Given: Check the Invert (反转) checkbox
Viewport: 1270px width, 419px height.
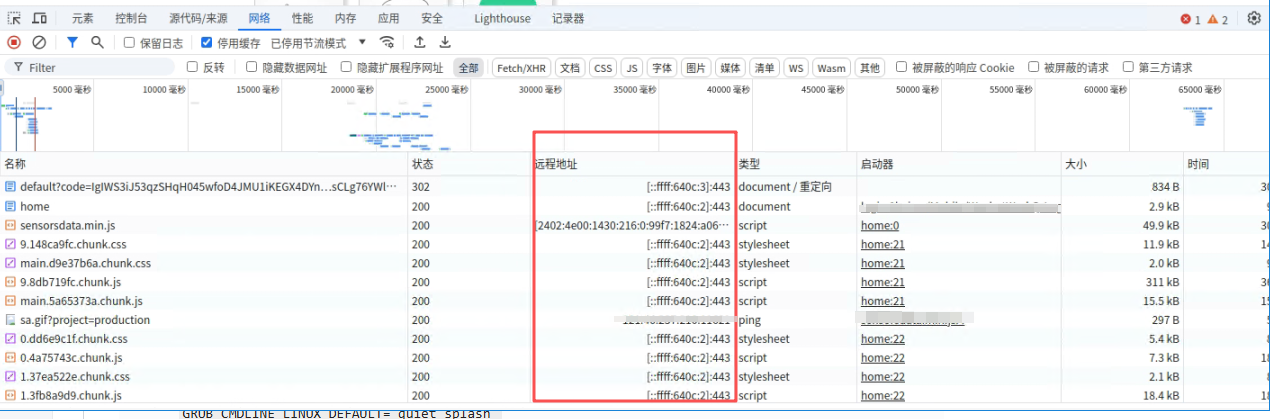Looking at the screenshot, I should click(193, 67).
